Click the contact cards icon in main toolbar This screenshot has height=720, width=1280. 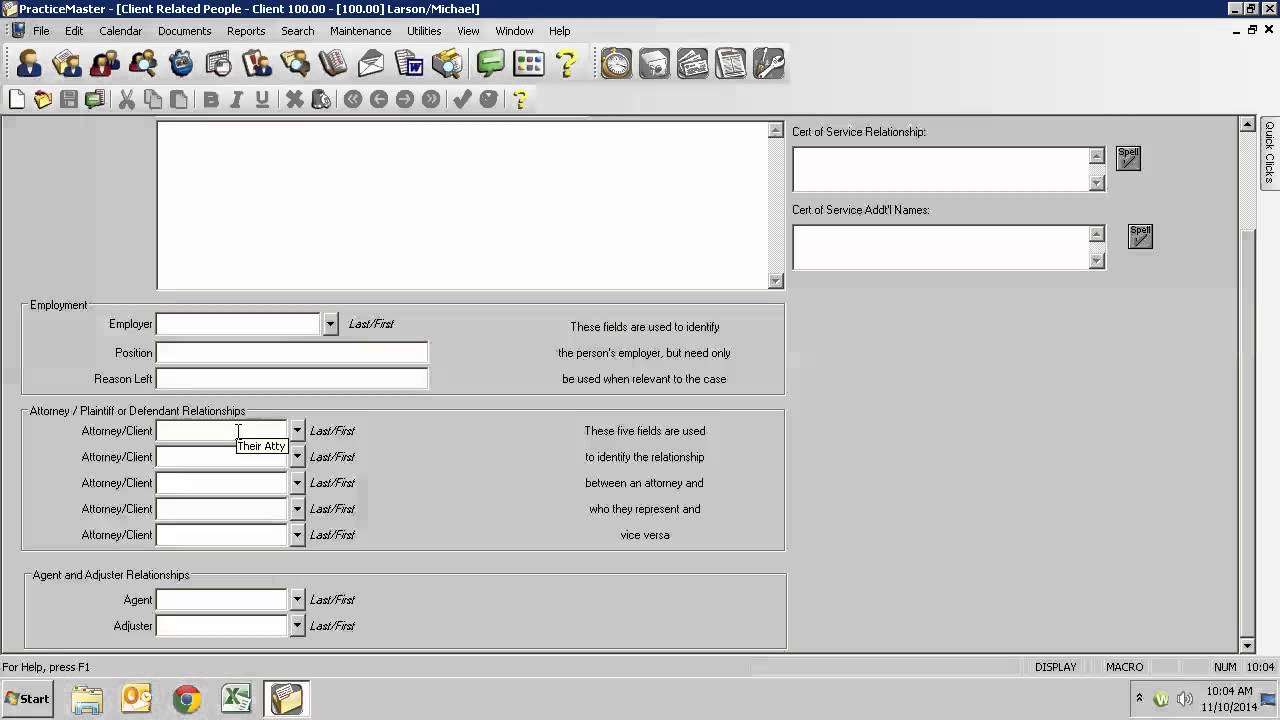[x=67, y=63]
